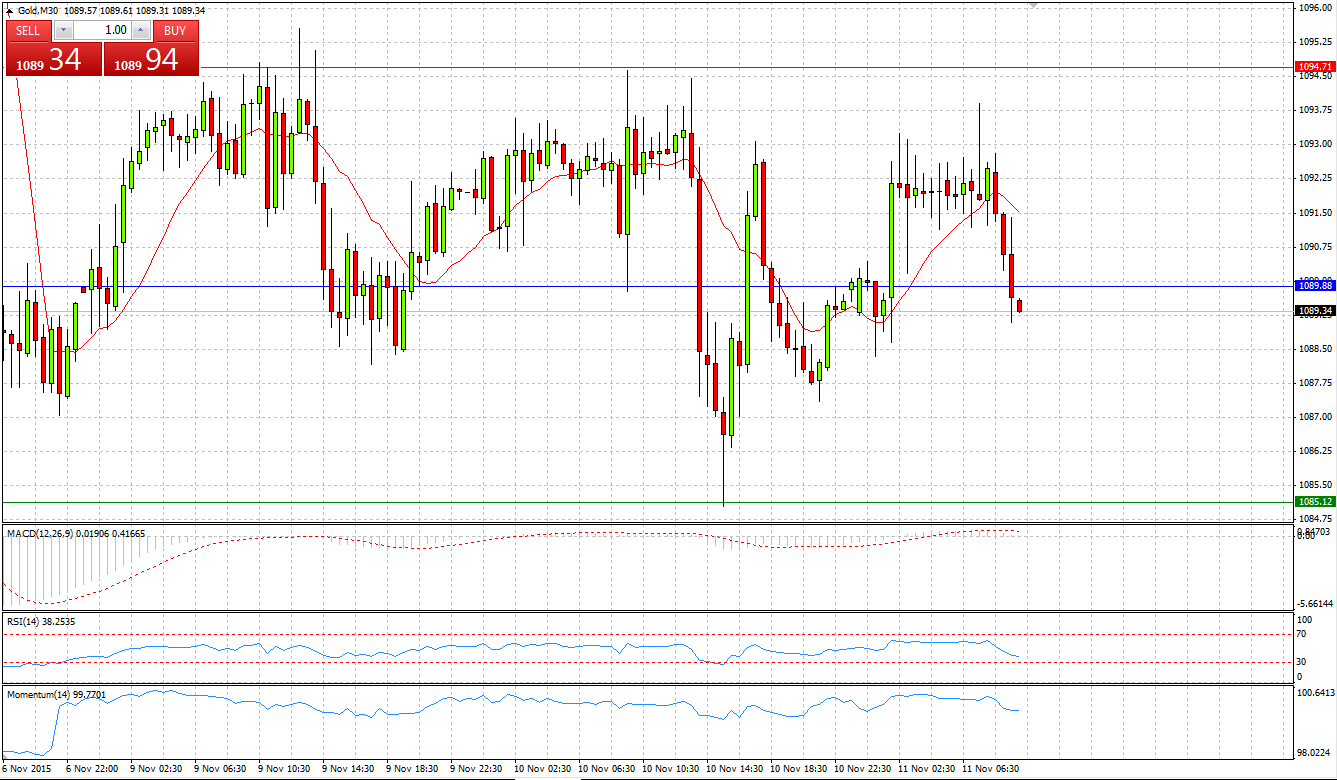Click the 10 Nov 10:30 time label
Image resolution: width=1337 pixels, height=780 pixels.
(671, 769)
